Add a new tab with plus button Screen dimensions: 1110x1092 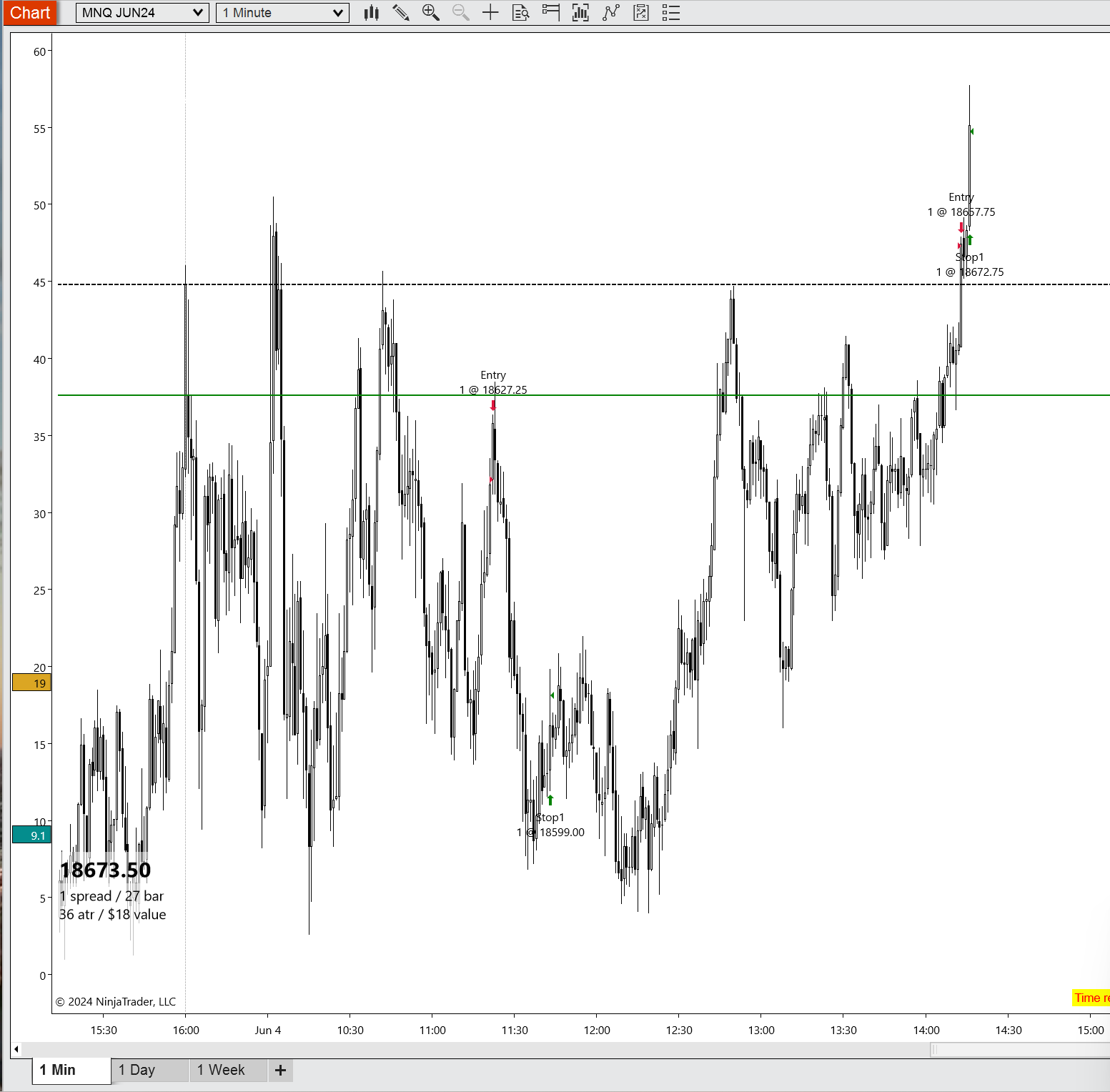[x=281, y=1070]
